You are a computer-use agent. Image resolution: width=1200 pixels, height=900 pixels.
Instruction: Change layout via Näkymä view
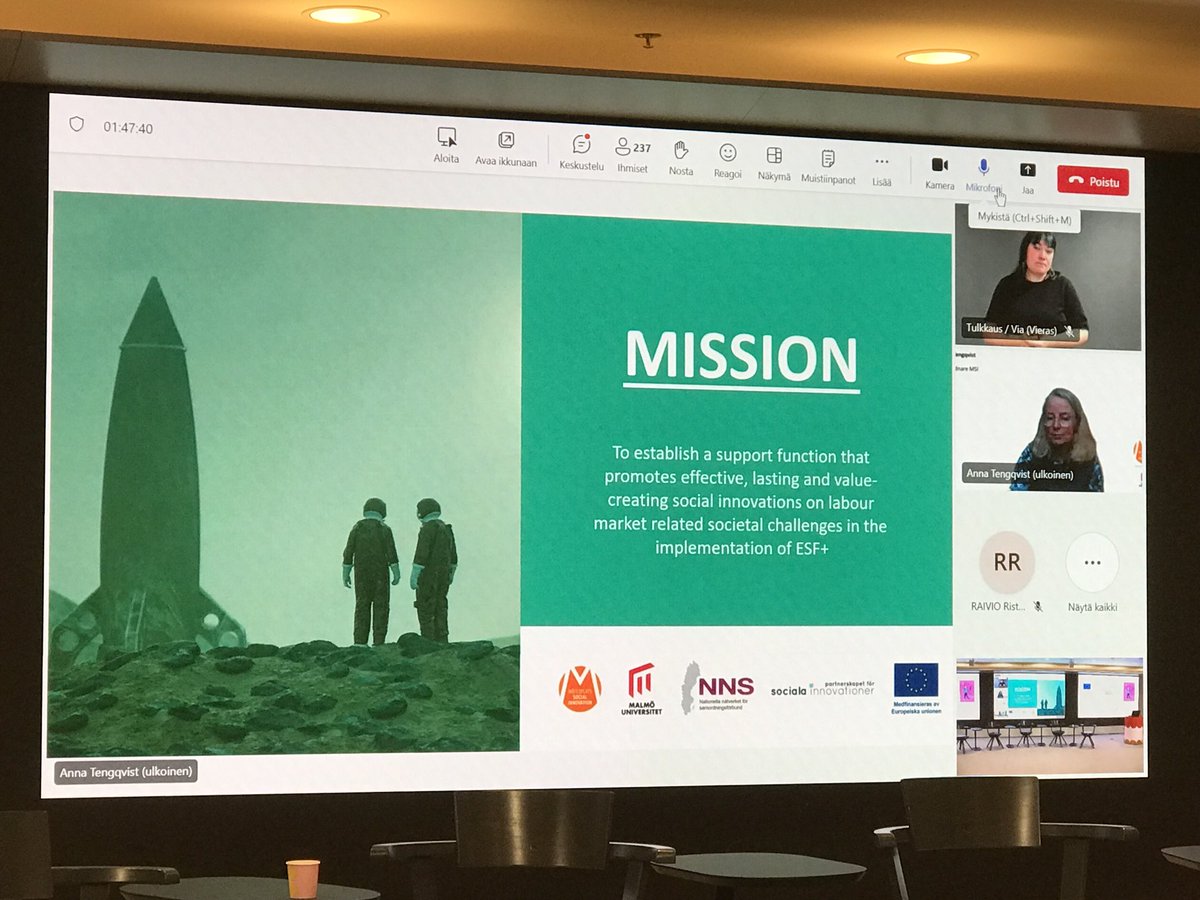click(774, 163)
